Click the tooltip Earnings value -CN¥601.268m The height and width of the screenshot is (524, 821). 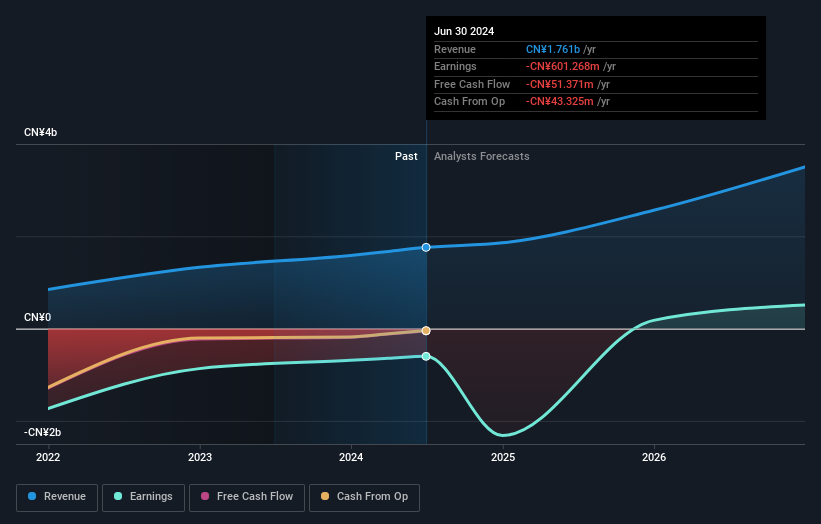(x=567, y=67)
